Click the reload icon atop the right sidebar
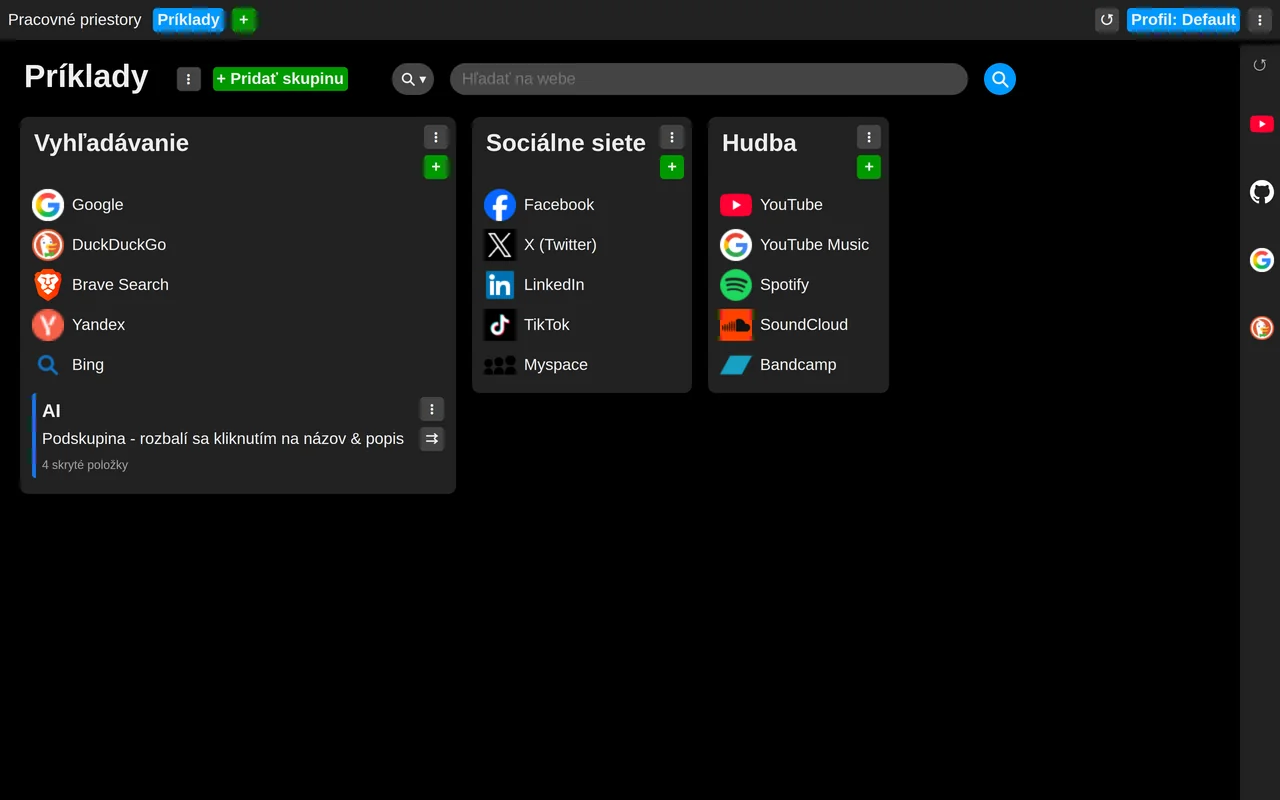 point(1260,65)
